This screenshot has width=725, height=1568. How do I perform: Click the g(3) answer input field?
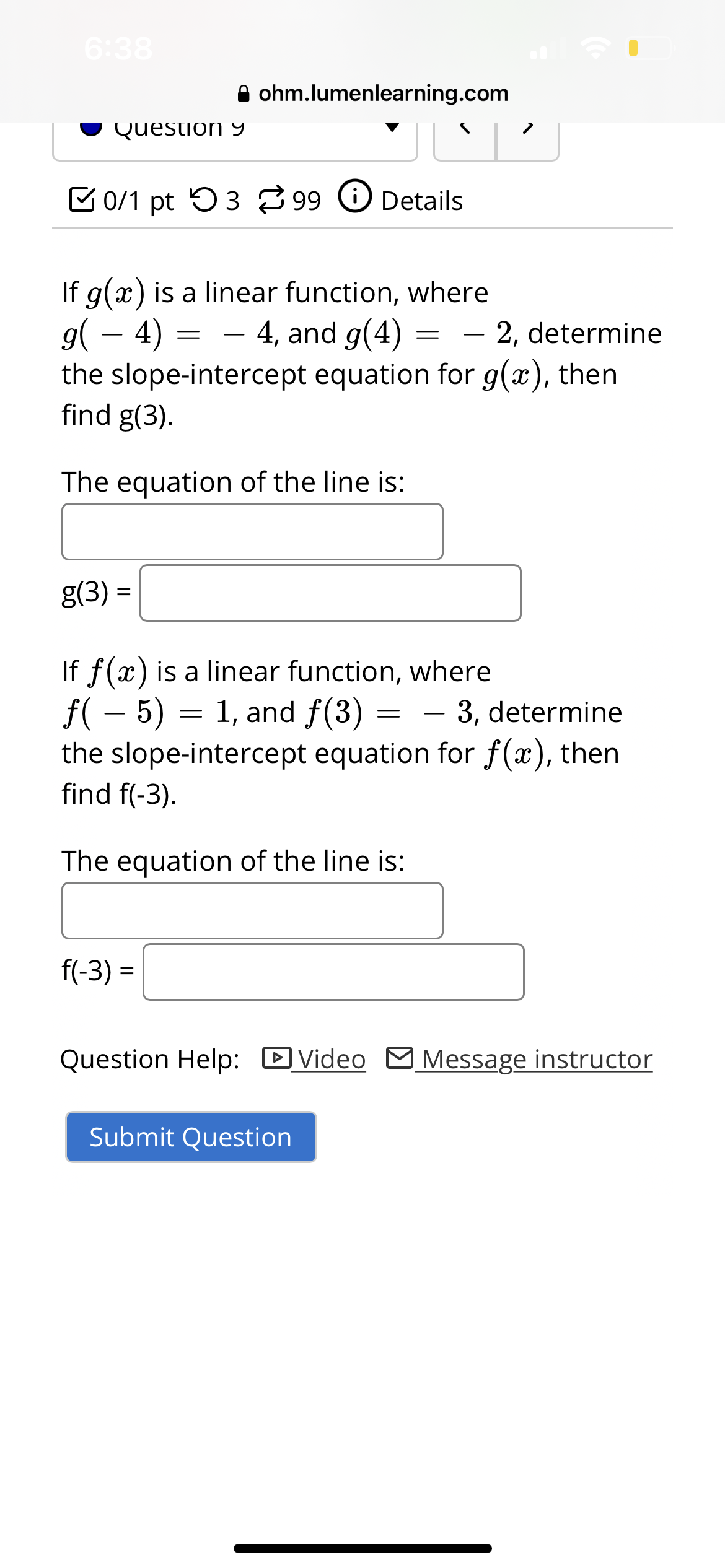tap(330, 593)
